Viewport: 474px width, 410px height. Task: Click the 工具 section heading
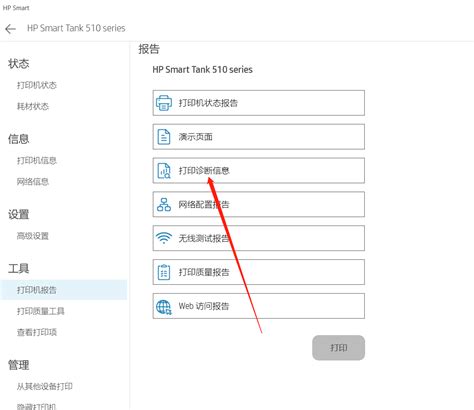point(18,268)
